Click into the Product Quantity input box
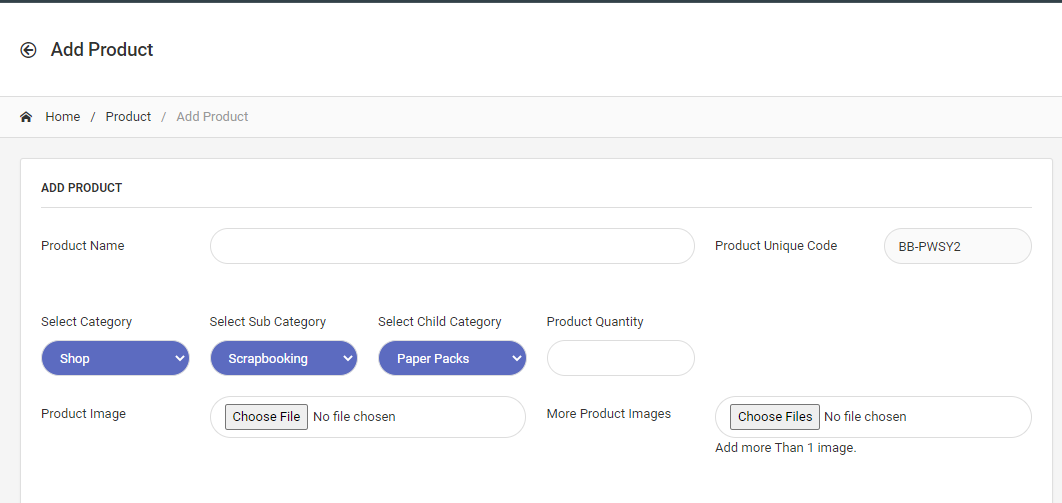 coord(620,358)
